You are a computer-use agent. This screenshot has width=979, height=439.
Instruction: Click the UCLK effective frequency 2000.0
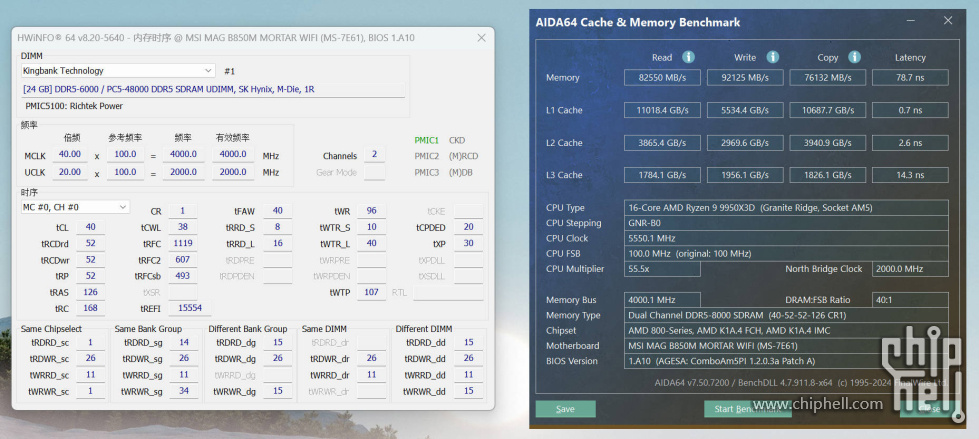(x=233, y=172)
